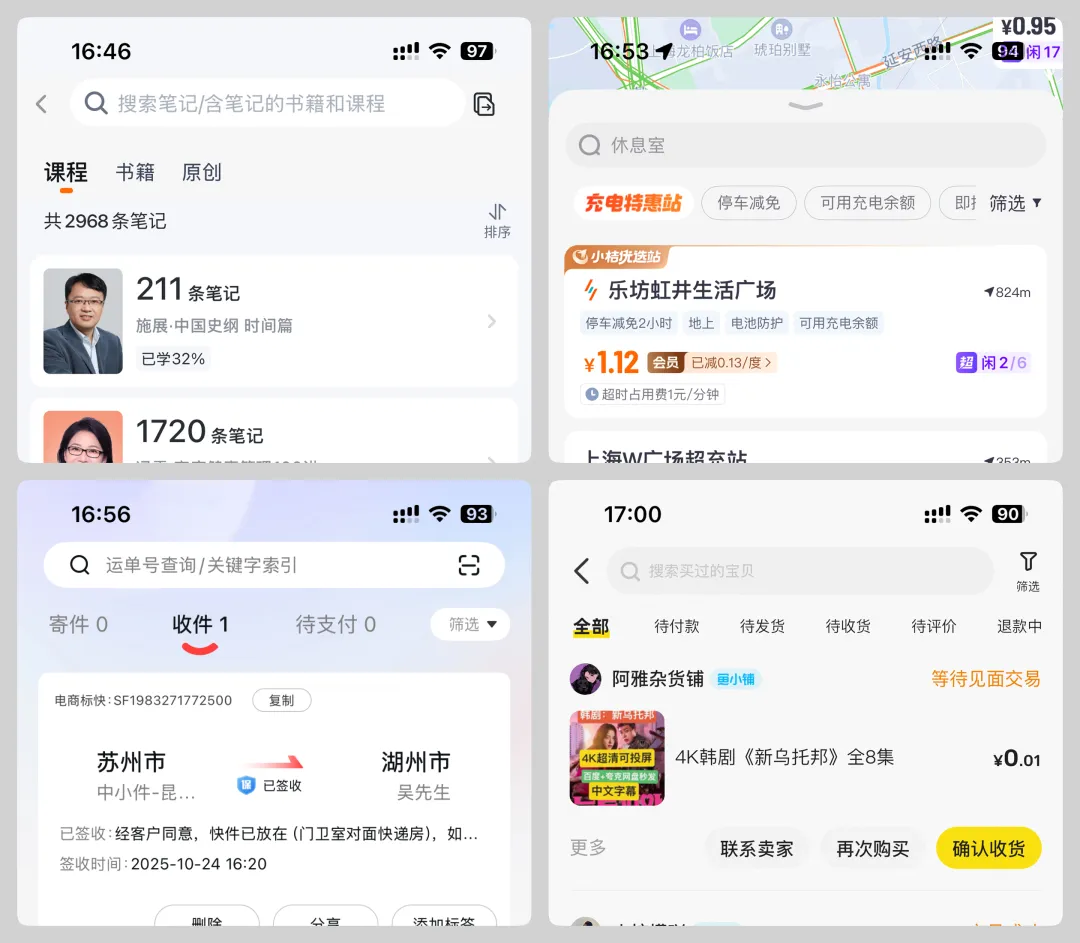Open the 筛选 dropdown on the express delivery page
The width and height of the screenshot is (1080, 943).
(x=470, y=623)
